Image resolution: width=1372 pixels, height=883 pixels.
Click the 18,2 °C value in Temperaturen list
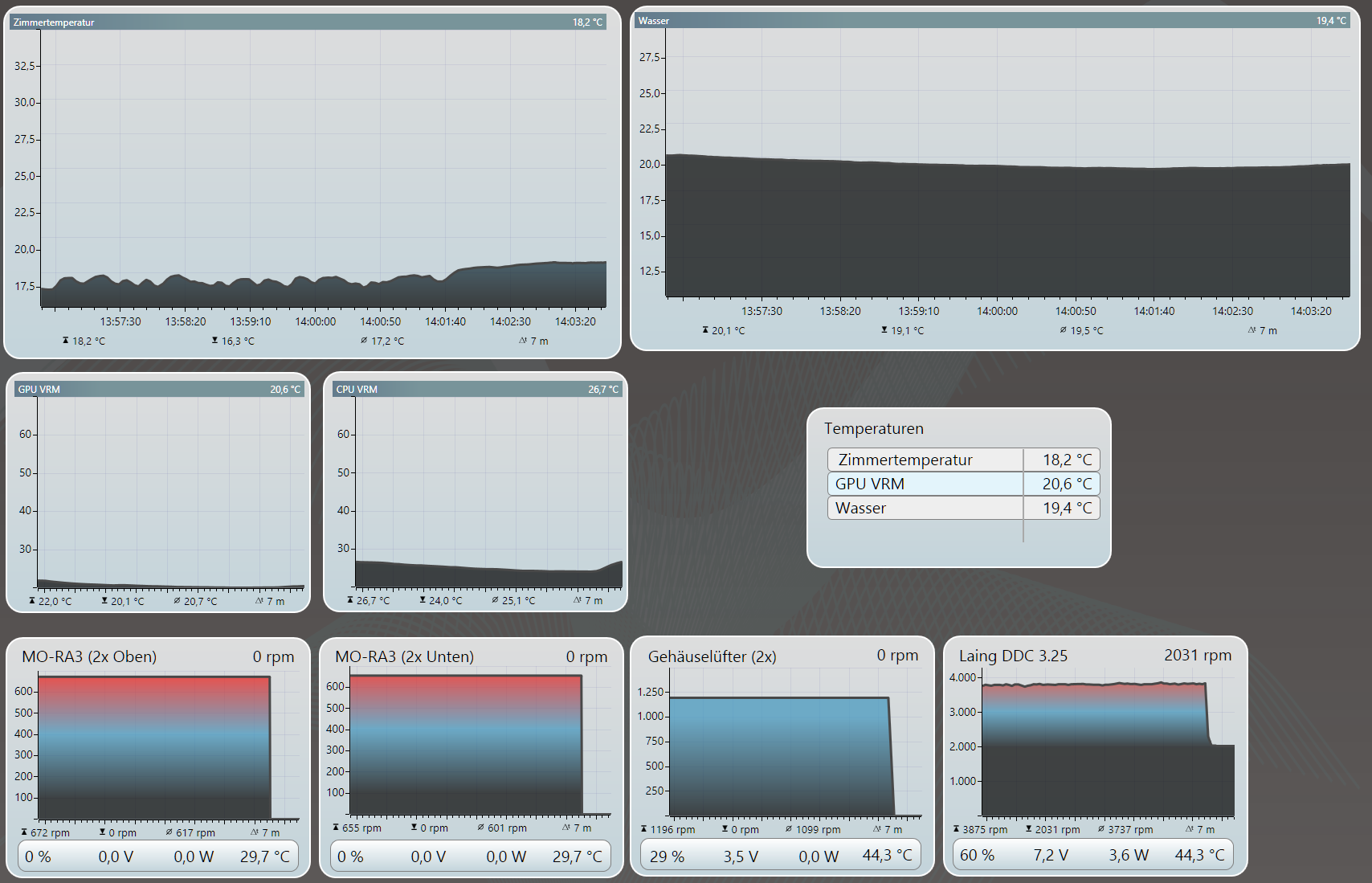(x=1068, y=460)
